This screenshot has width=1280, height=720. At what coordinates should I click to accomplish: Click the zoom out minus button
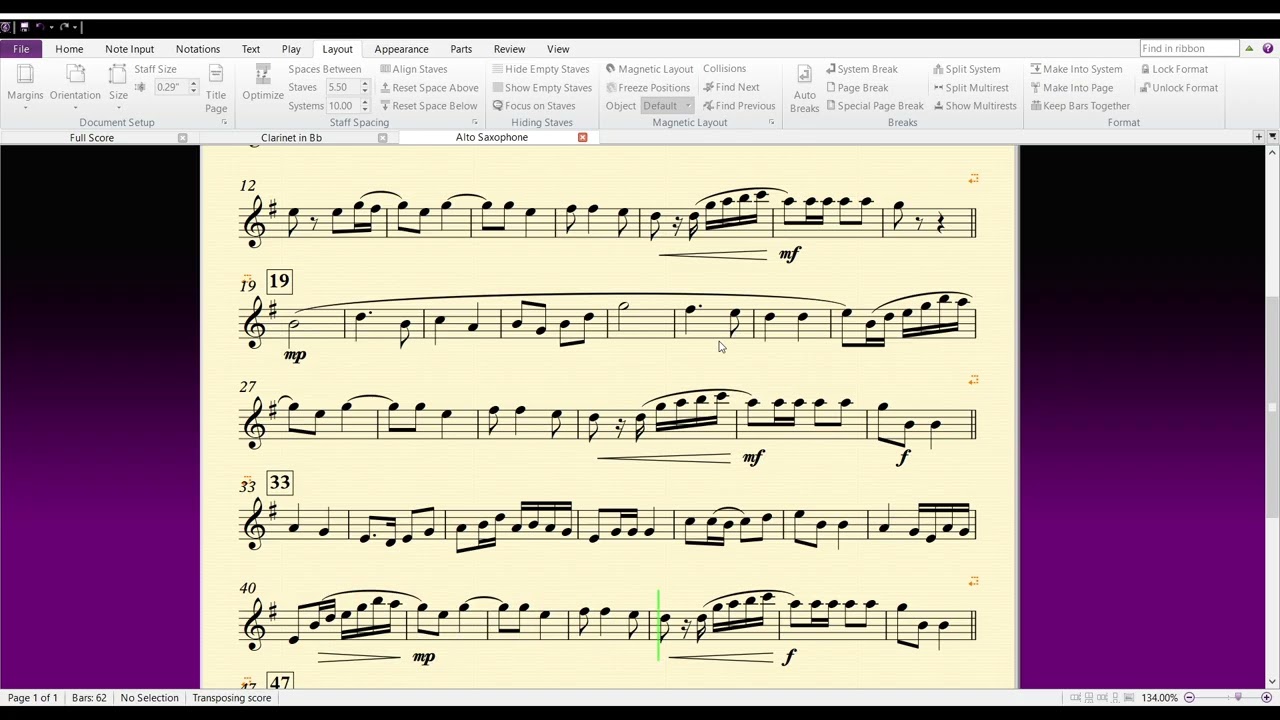coord(1189,698)
